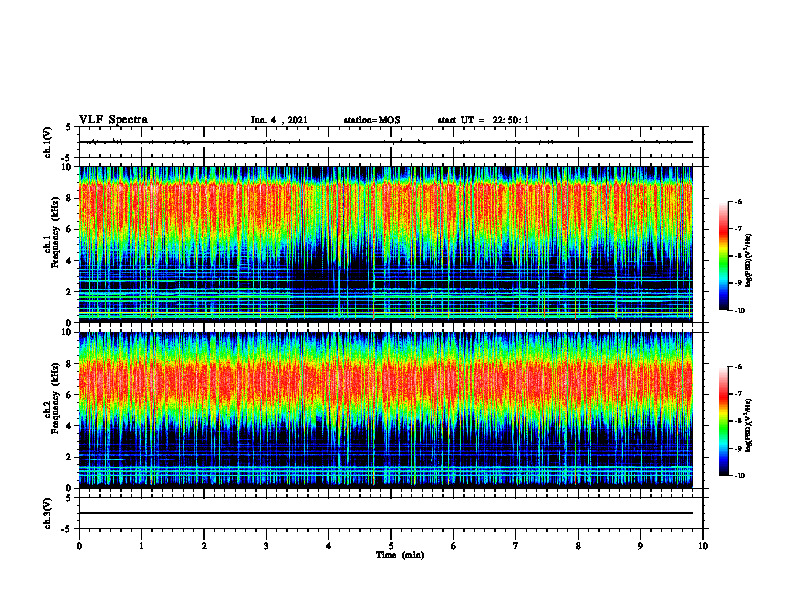Image resolution: width=792 pixels, height=612 pixels.
Task: Click the "-10" label on ch.2 color bar
Action: pos(739,476)
